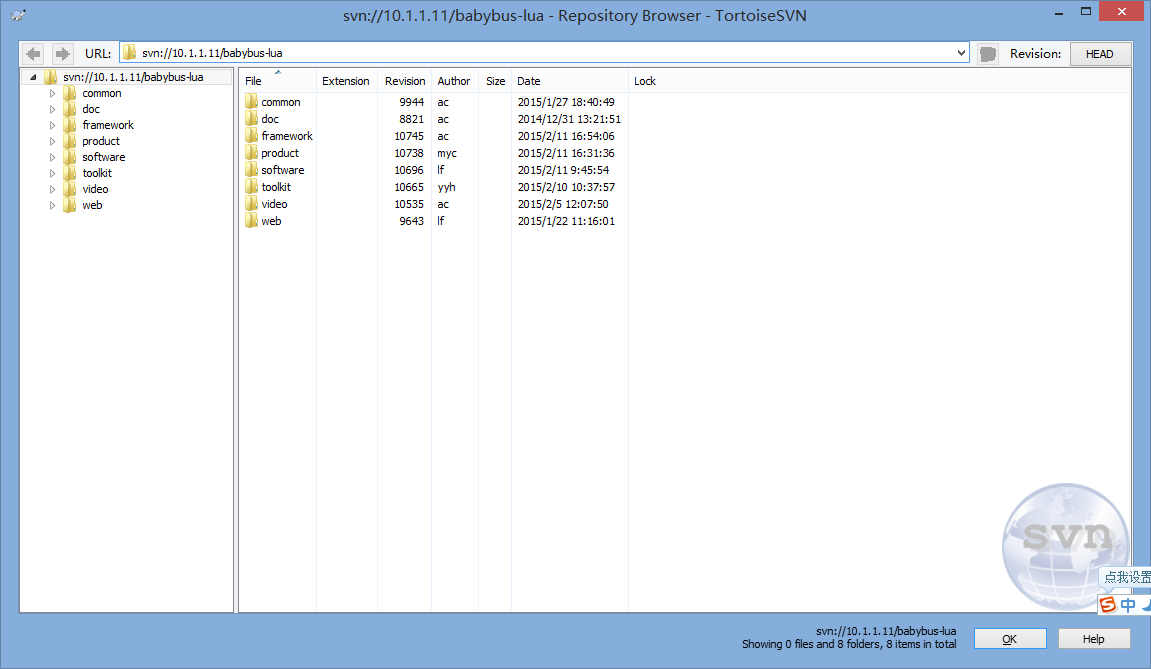Sort by Author column header
The image size is (1151, 669).
coord(455,81)
